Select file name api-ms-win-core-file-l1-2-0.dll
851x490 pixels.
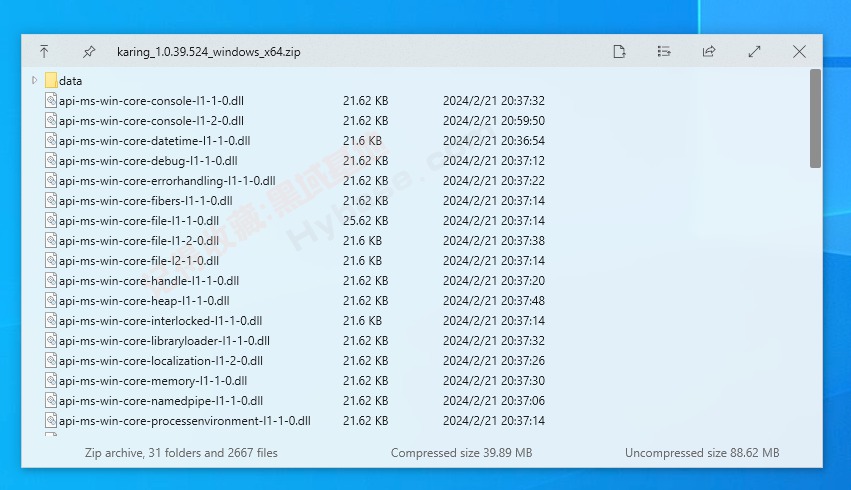pyautogui.click(x=139, y=240)
